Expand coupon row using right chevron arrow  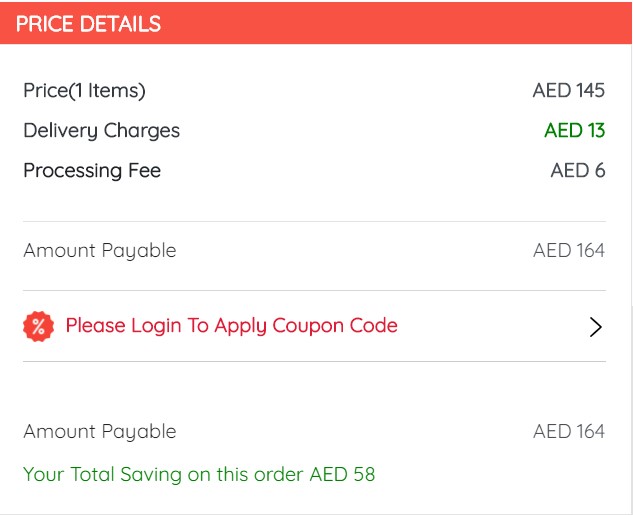point(596,326)
